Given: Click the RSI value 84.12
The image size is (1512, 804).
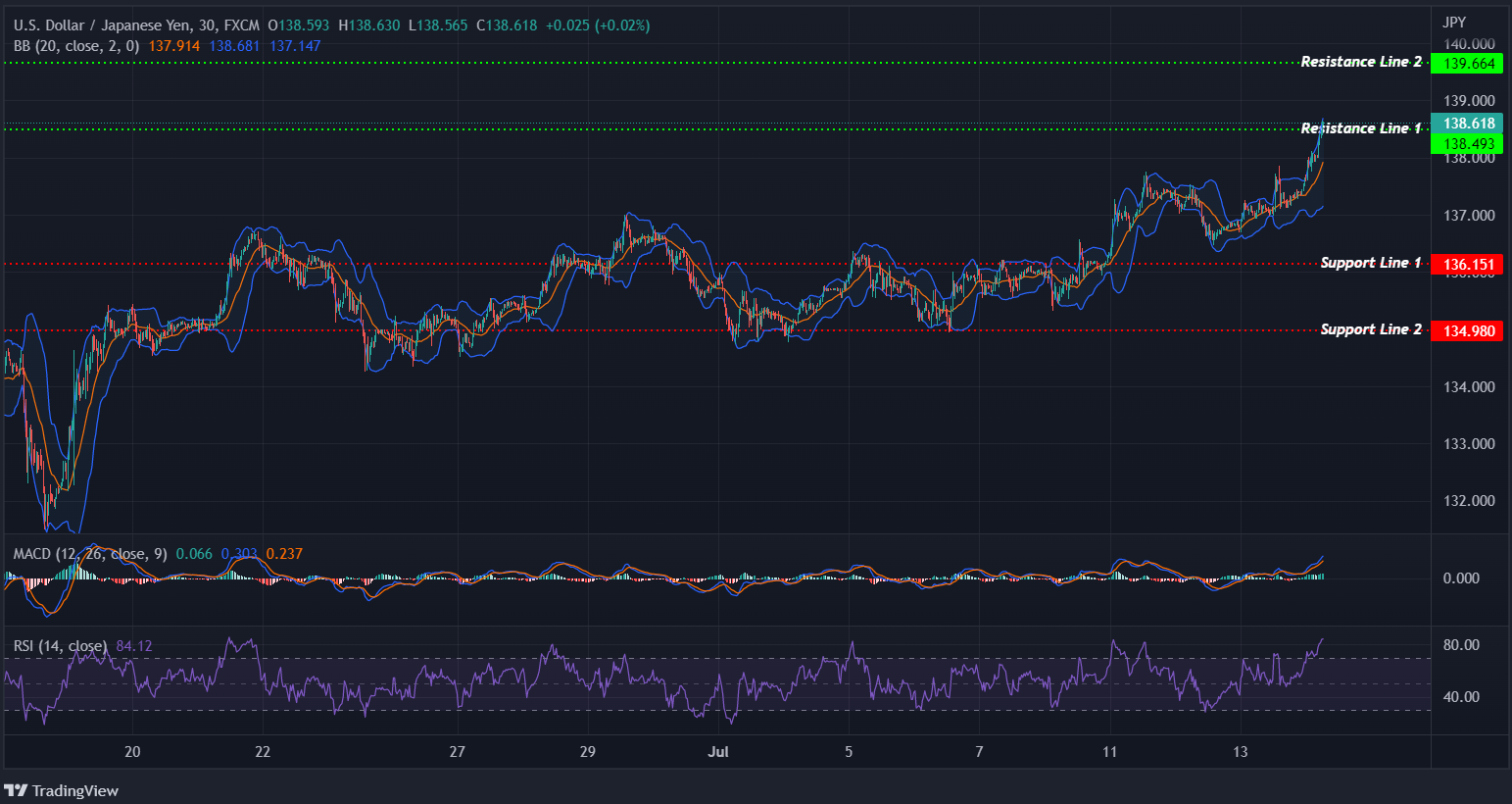Looking at the screenshot, I should [136, 645].
